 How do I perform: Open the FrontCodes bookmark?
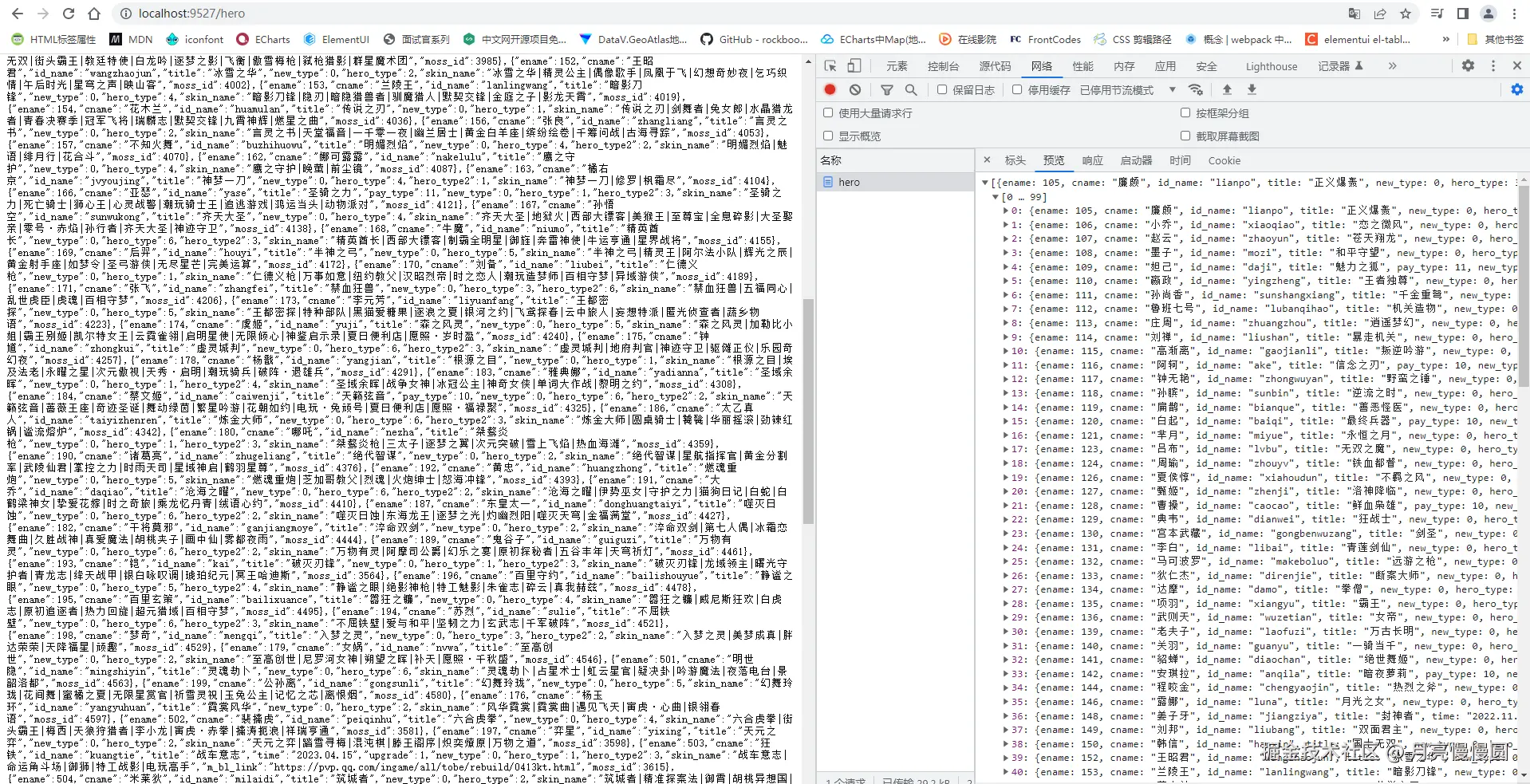(1045, 39)
